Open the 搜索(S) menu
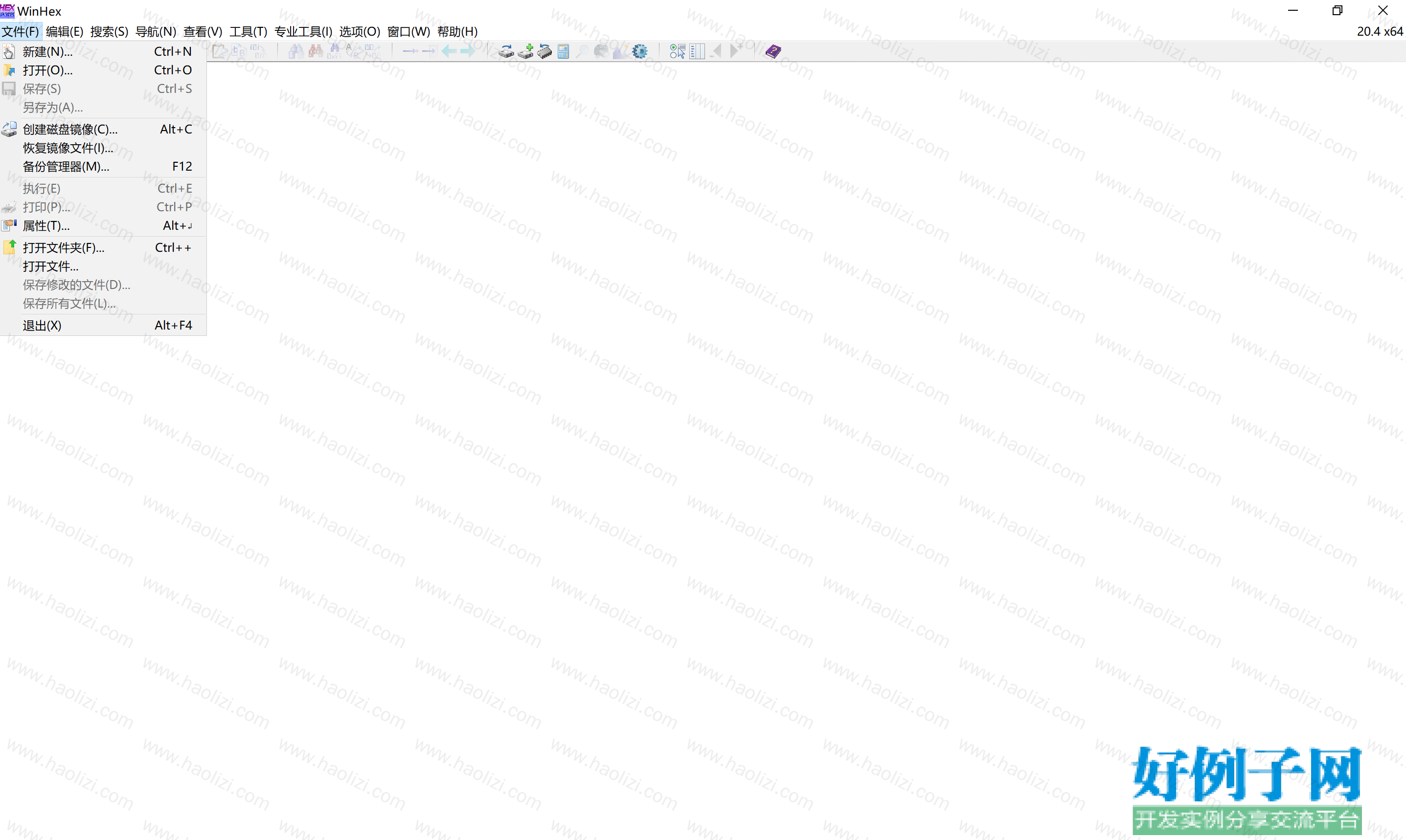This screenshot has height=840, width=1406. coord(109,32)
